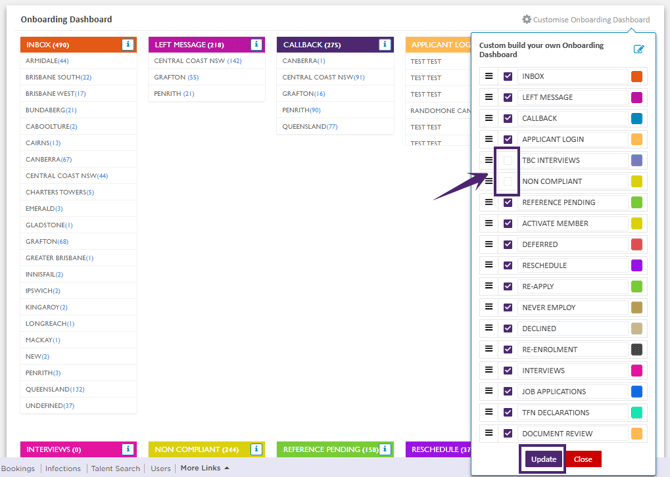Toggle the REFERENCE PENDING checkbox

point(508,203)
